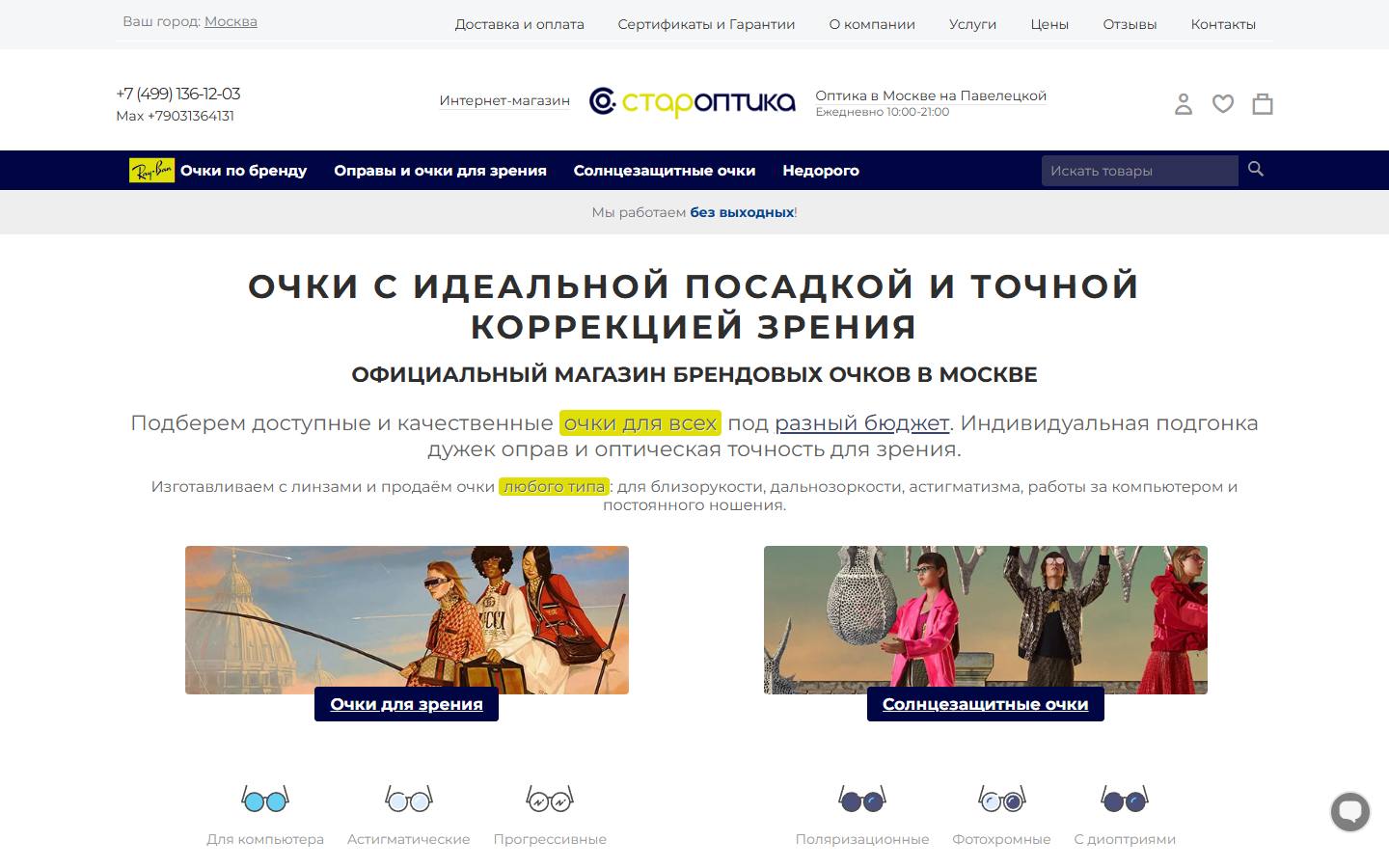Open 'Отзывы' link
1389x868 pixels.
pyautogui.click(x=1130, y=24)
